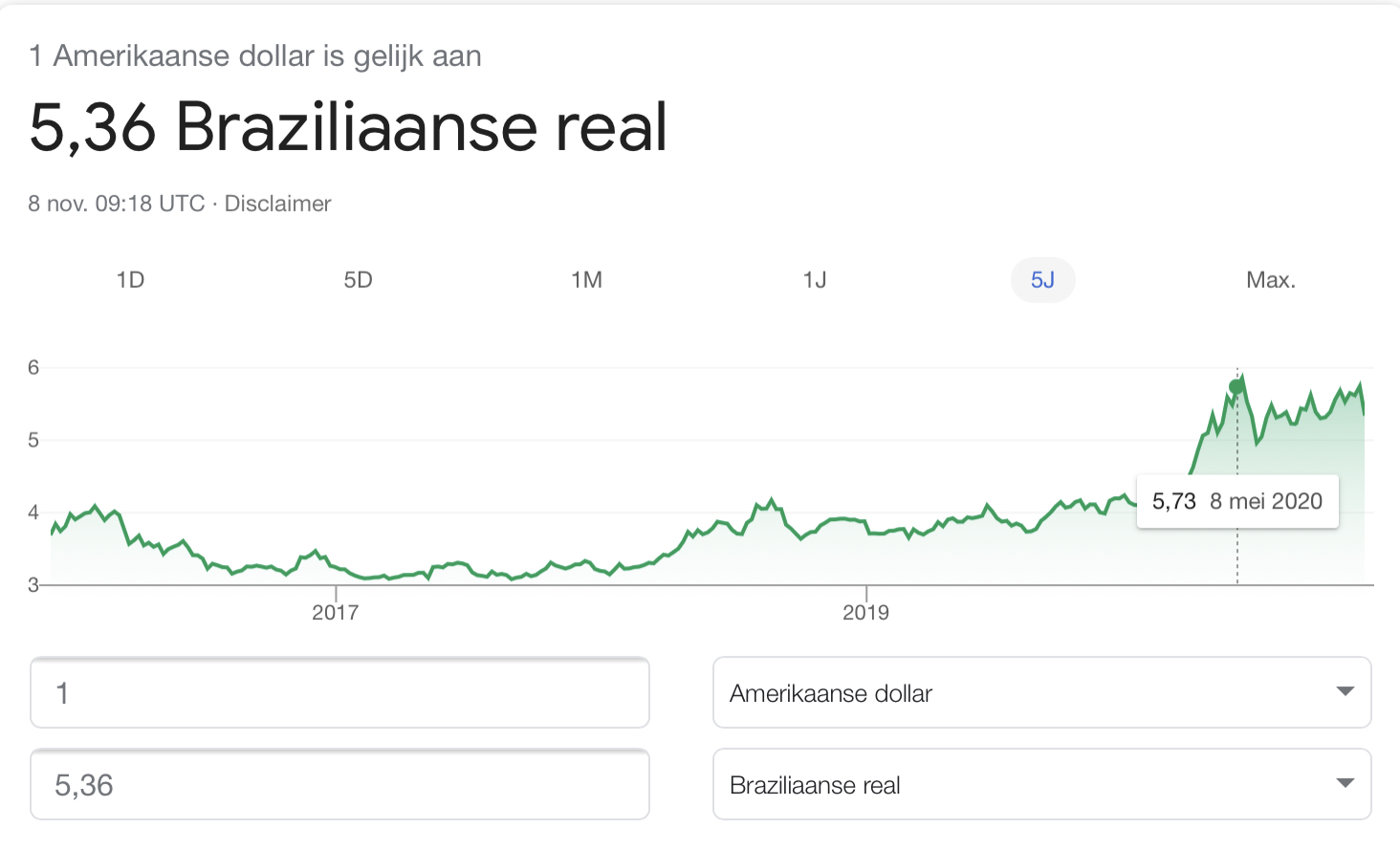The width and height of the screenshot is (1400, 850).
Task: Open the Disclaimer link
Action: point(277,204)
